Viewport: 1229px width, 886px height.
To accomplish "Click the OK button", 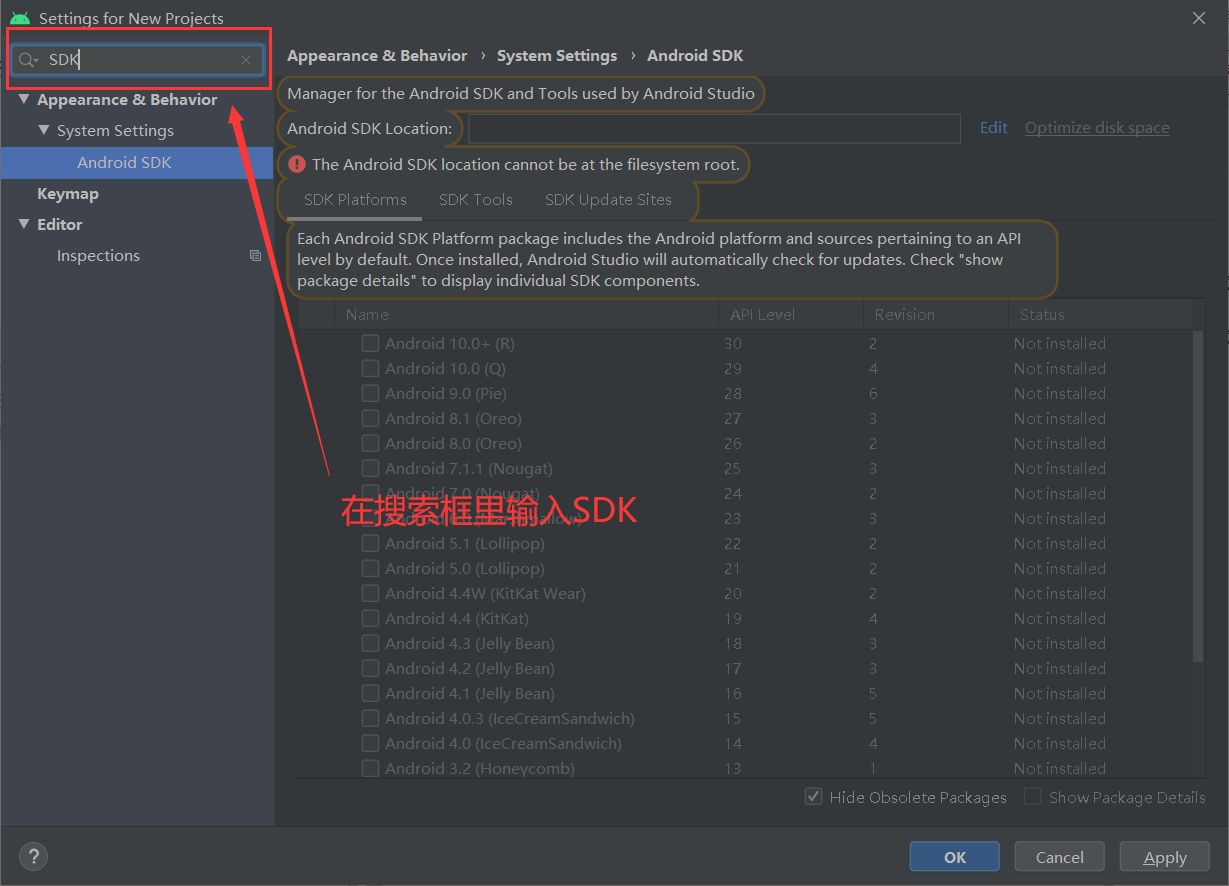I will (x=954, y=857).
